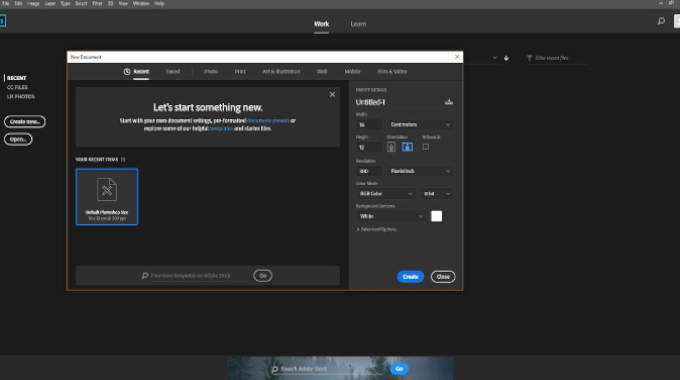This screenshot has width=680, height=380.
Task: Switch to the Saved tab
Action: point(173,72)
